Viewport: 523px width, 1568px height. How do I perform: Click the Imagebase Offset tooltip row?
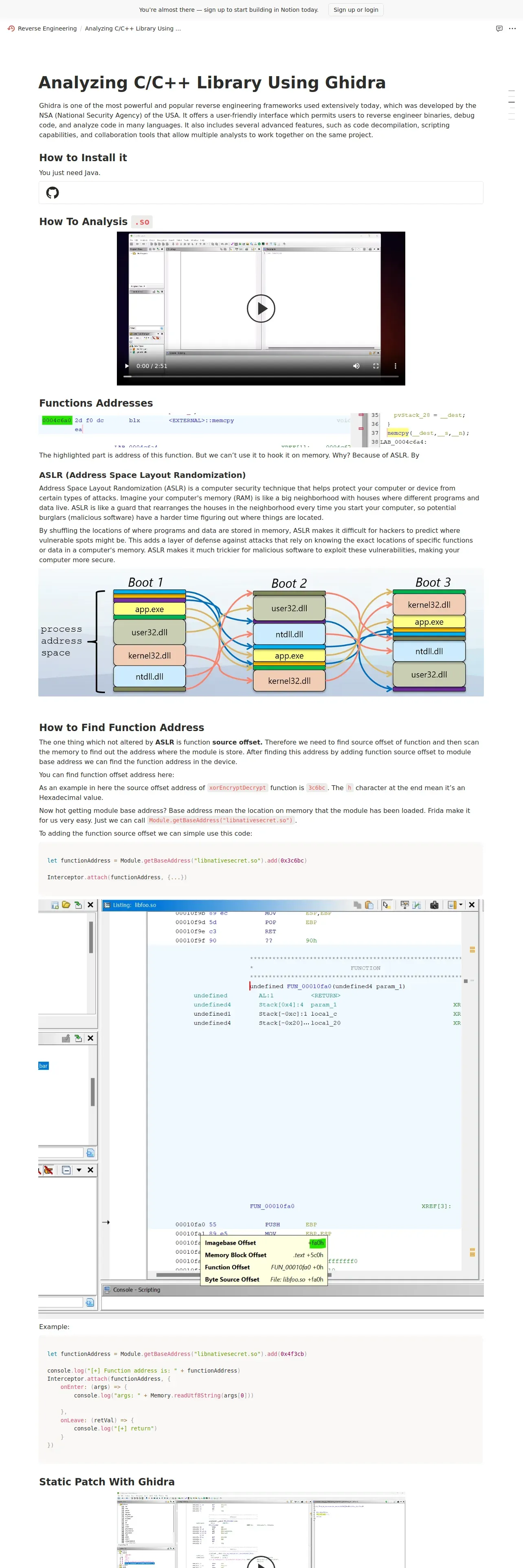(x=264, y=1243)
